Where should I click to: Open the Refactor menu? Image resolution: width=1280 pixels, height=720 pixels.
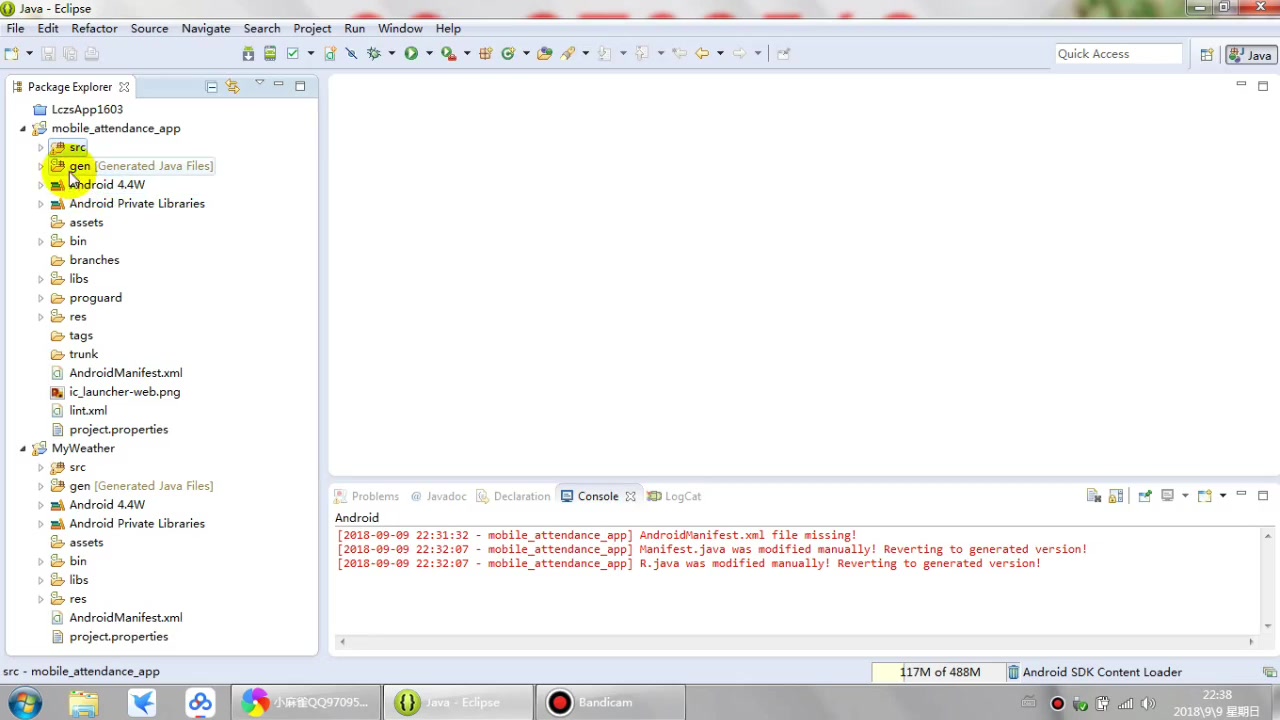(94, 28)
